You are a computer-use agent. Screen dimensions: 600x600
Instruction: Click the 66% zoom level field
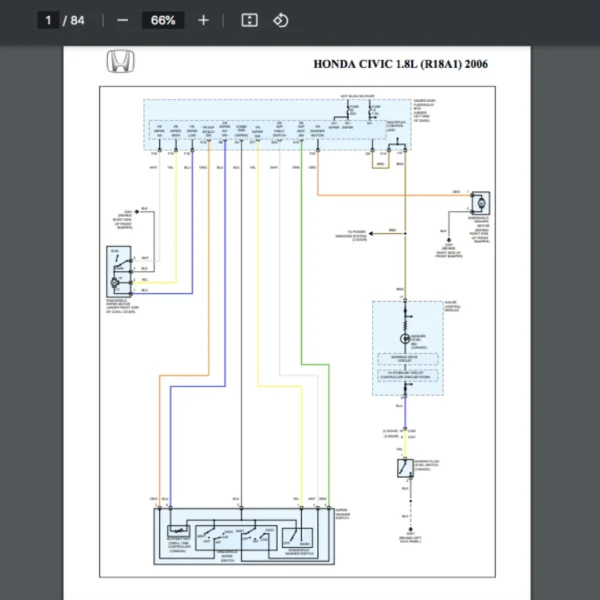[x=163, y=20]
